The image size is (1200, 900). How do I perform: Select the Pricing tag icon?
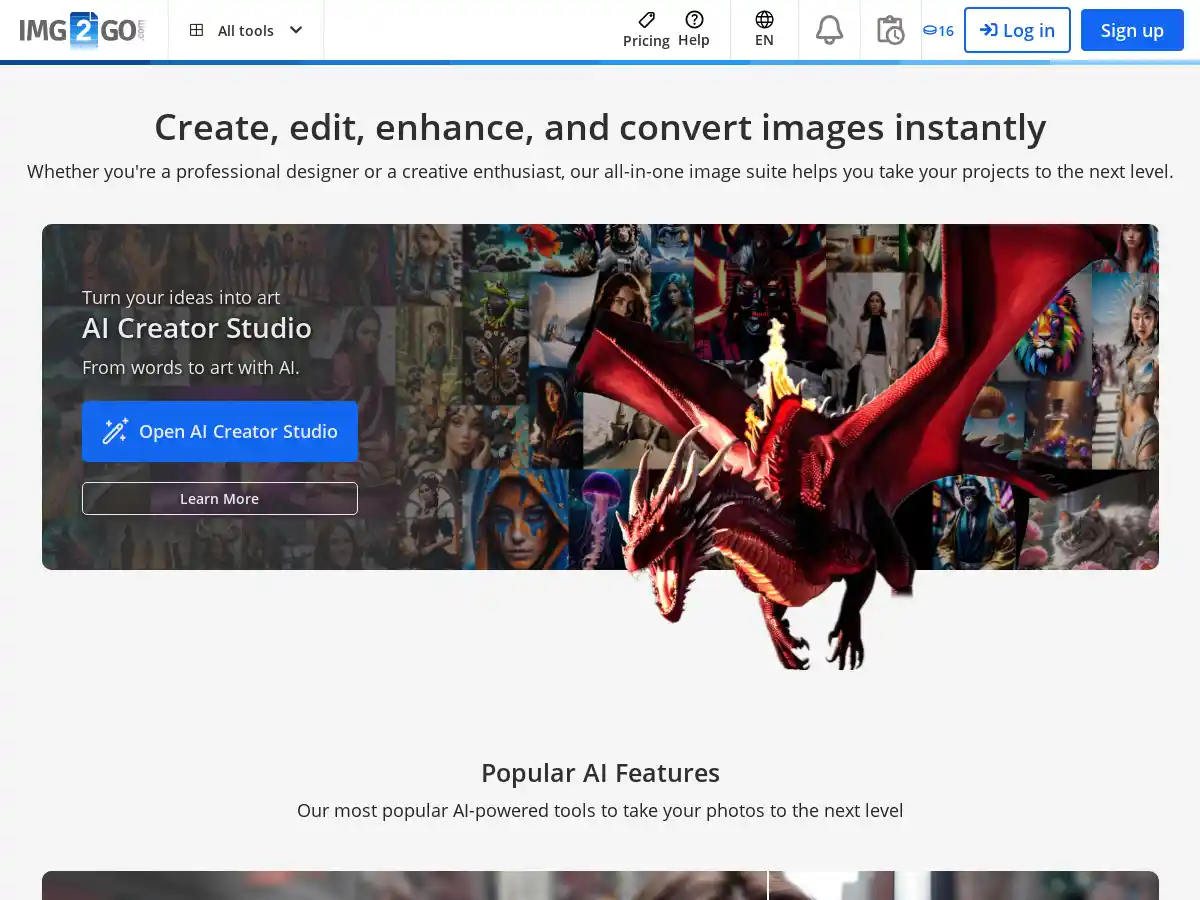645,17
